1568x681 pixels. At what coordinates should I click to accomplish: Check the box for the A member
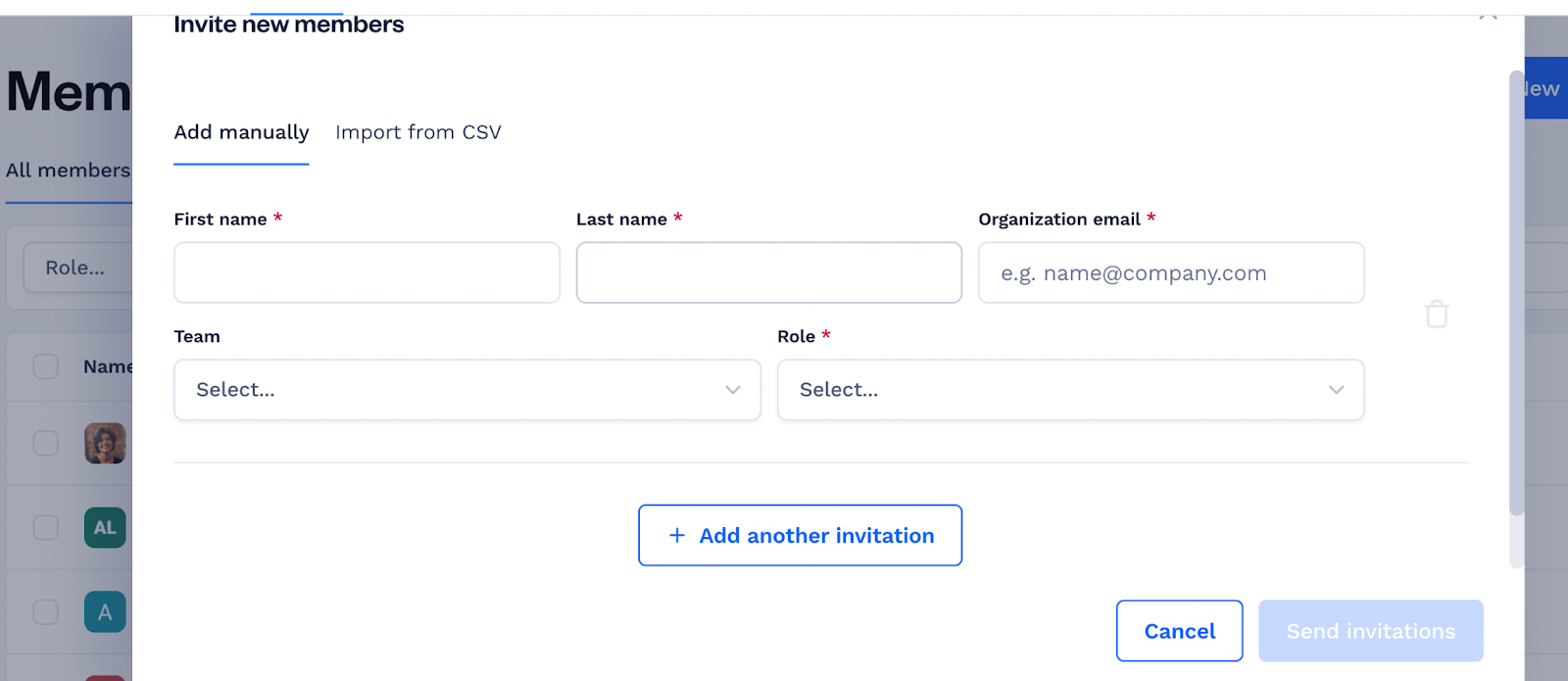pyautogui.click(x=46, y=612)
